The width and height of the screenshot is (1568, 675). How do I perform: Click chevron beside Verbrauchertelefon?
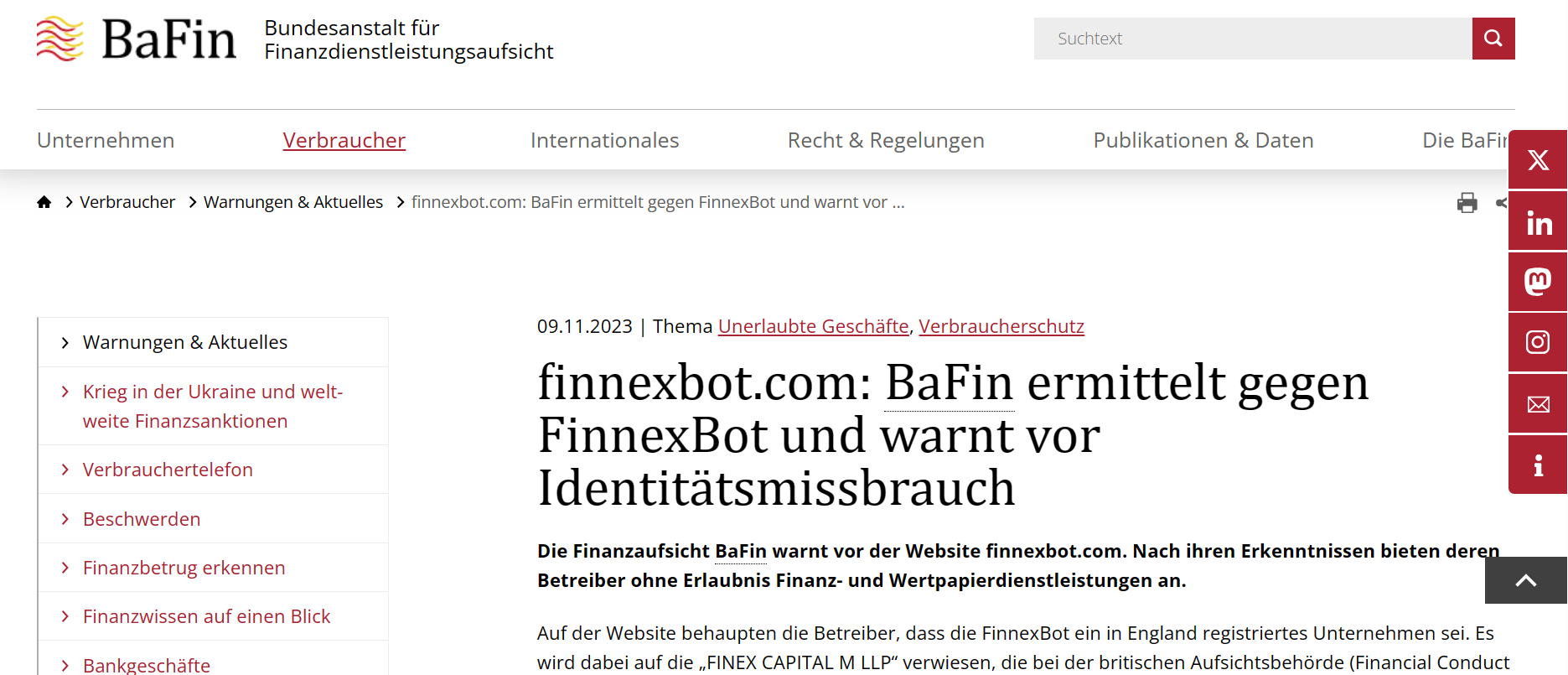(x=65, y=470)
